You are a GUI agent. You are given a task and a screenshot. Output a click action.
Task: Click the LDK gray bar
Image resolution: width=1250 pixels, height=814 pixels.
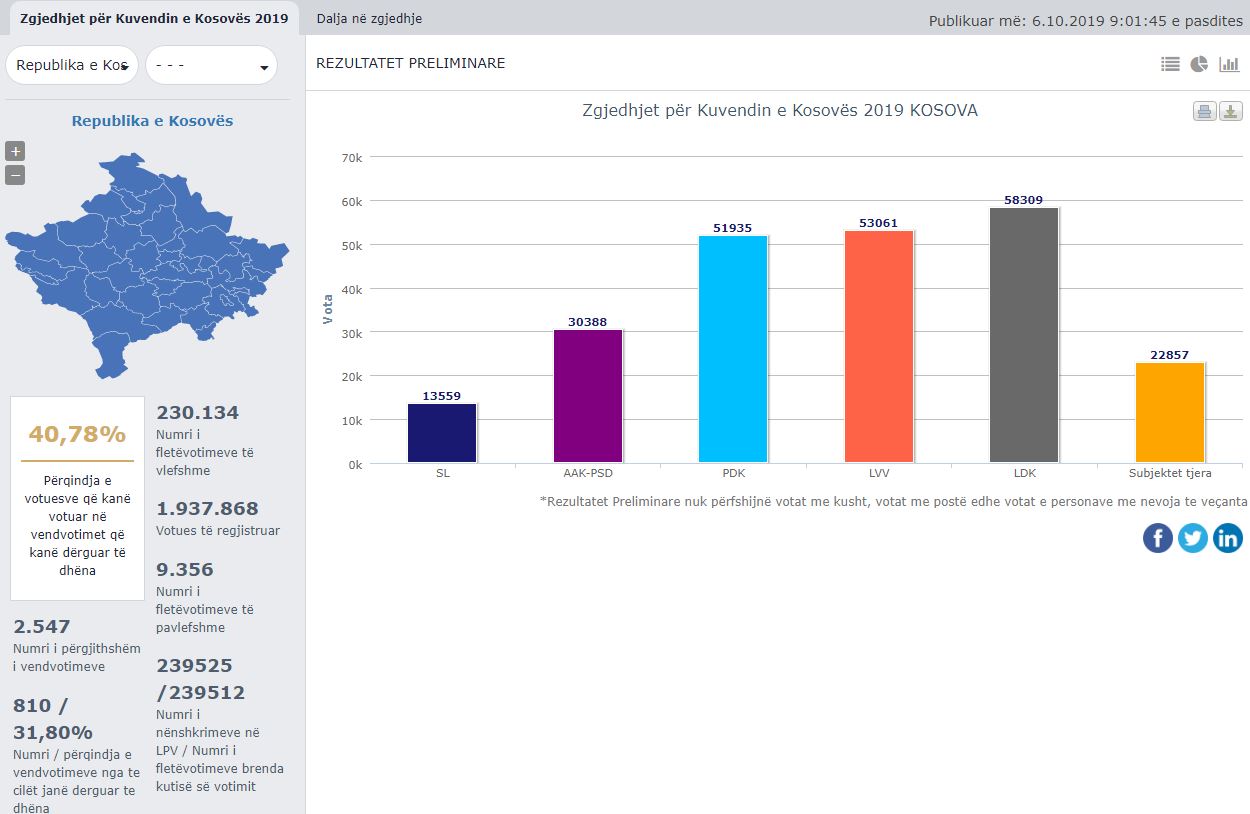pos(1023,335)
